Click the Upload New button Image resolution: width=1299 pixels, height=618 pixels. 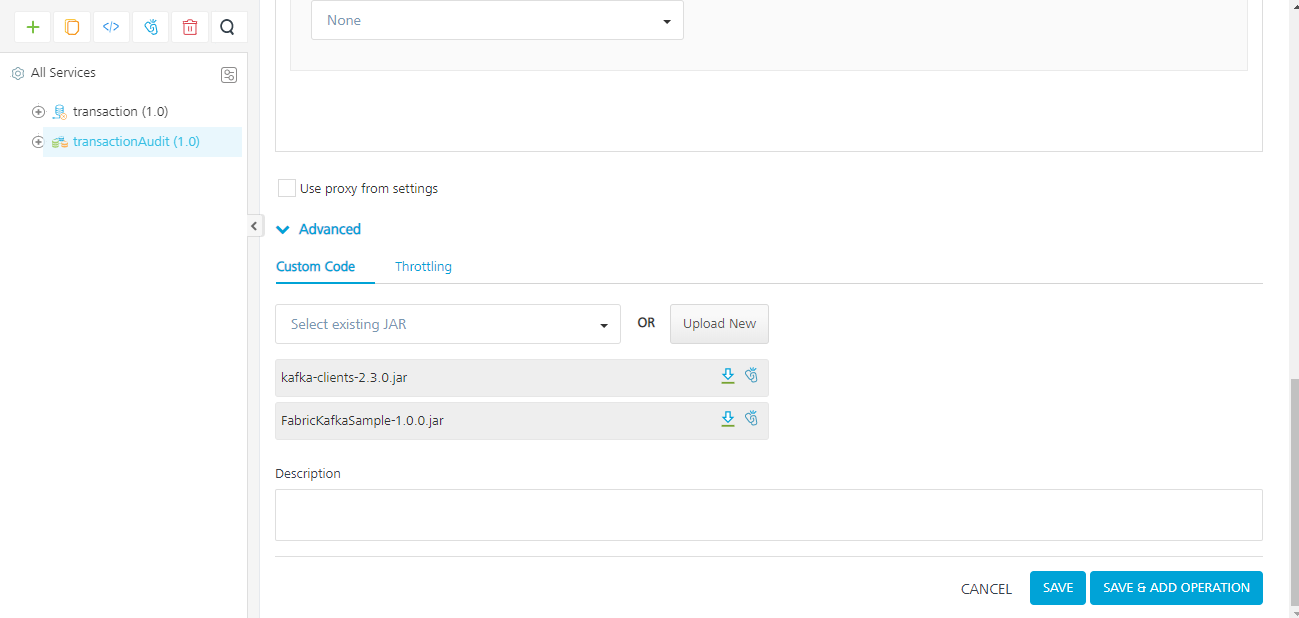(719, 323)
